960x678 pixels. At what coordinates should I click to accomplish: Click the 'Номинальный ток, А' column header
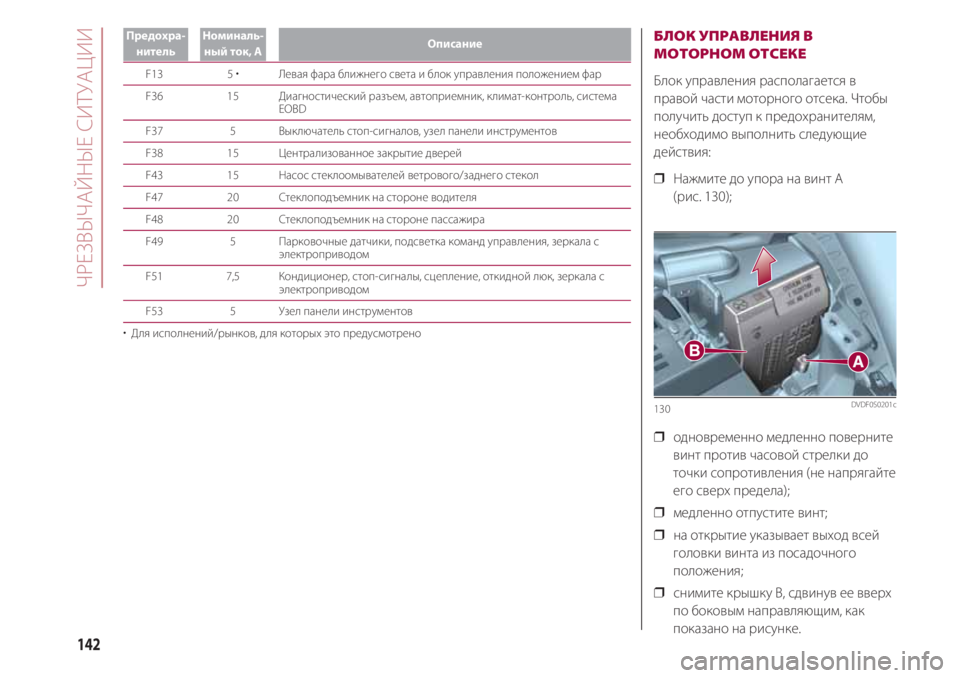pyautogui.click(x=233, y=44)
